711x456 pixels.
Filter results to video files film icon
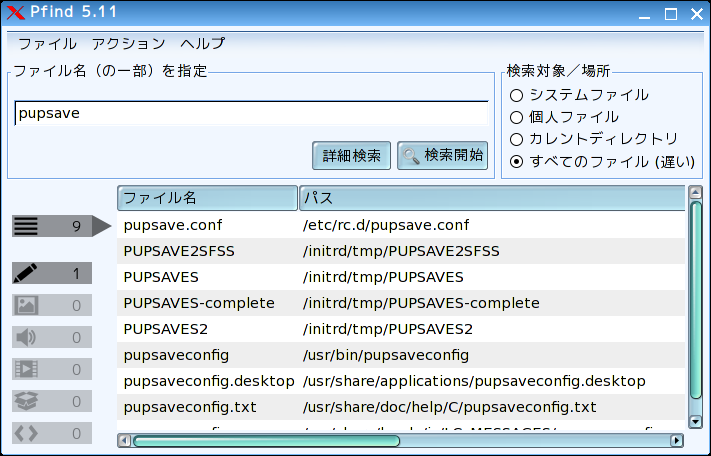tap(52, 369)
